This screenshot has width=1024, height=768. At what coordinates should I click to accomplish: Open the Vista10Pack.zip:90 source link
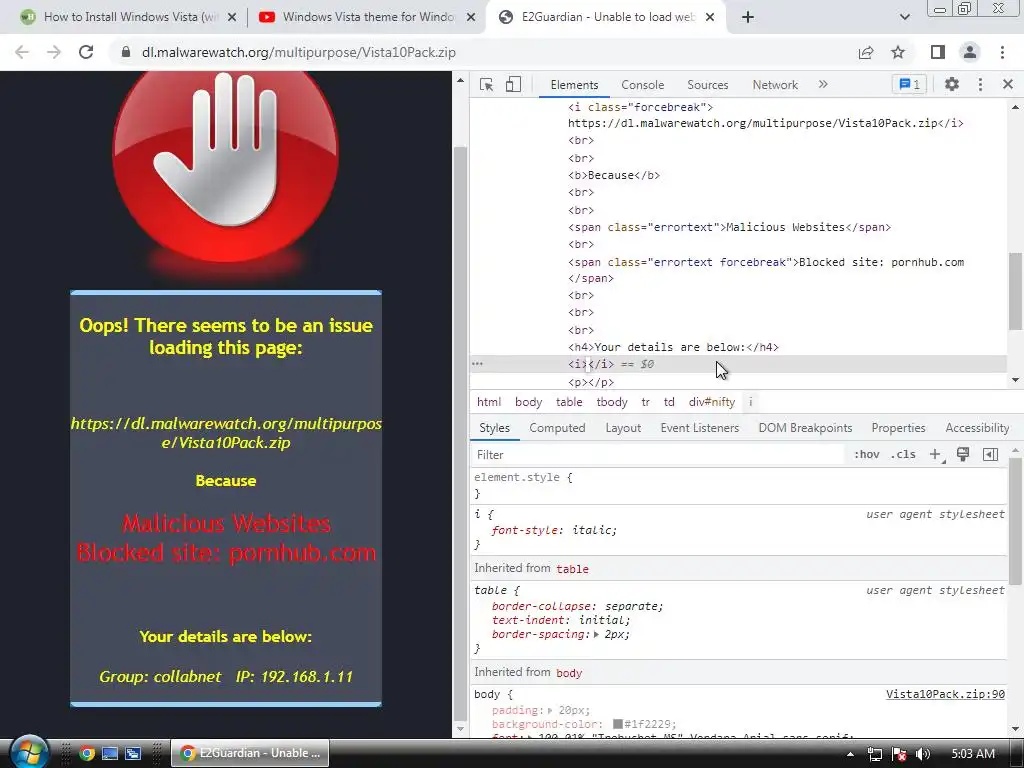pyautogui.click(x=945, y=694)
